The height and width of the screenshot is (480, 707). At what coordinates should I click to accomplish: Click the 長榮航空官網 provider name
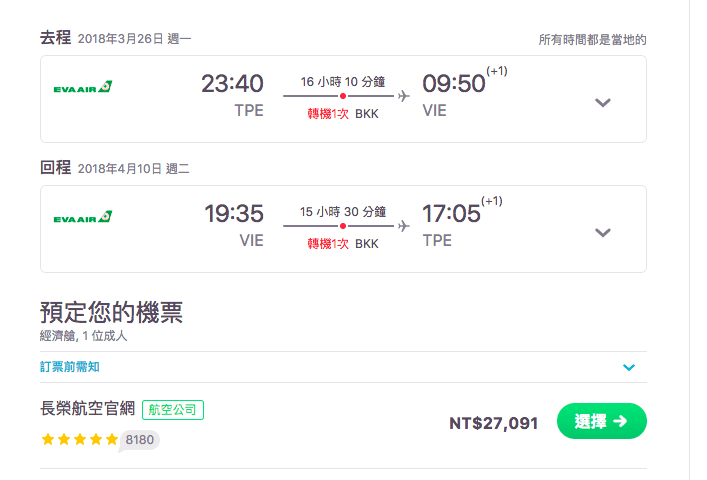87,408
